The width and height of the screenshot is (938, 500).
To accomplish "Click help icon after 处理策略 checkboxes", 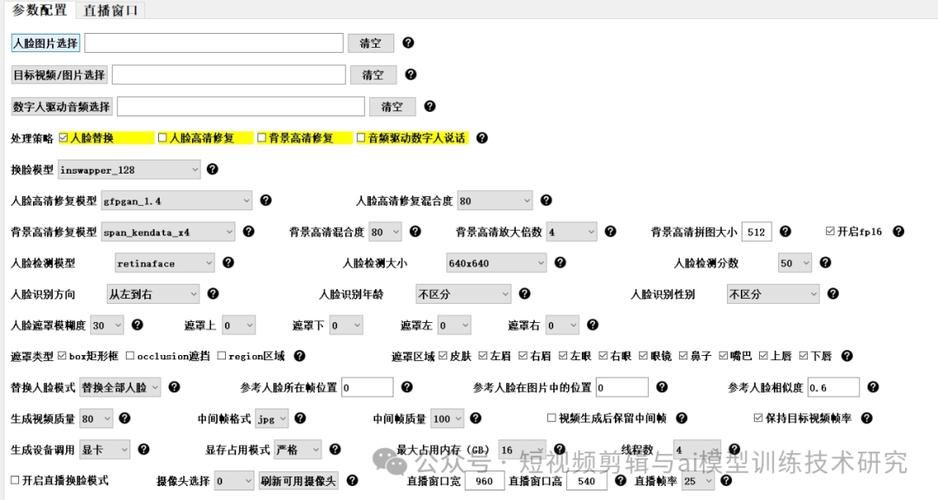I will [481, 138].
